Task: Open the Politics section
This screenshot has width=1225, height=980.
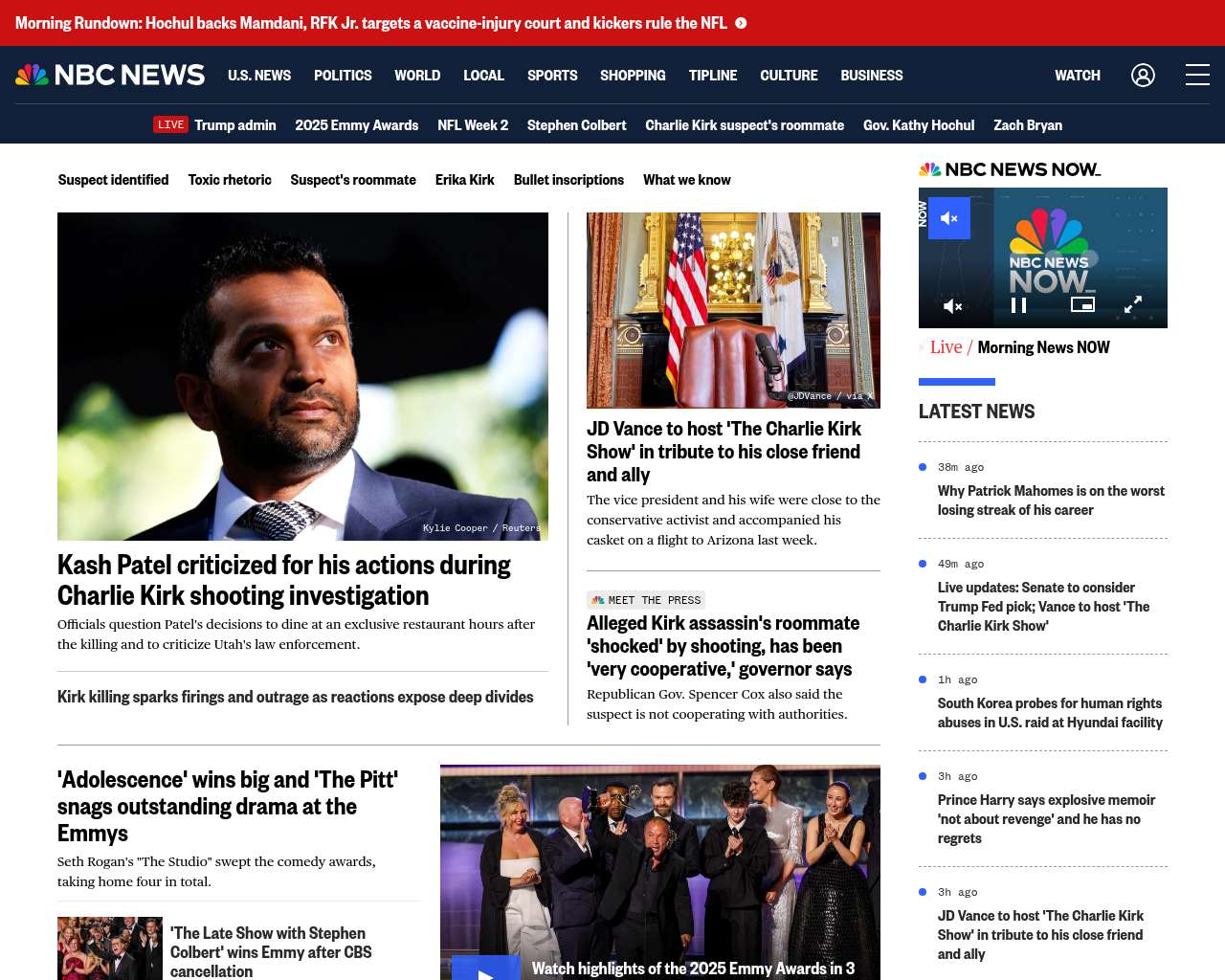Action: pos(343,75)
